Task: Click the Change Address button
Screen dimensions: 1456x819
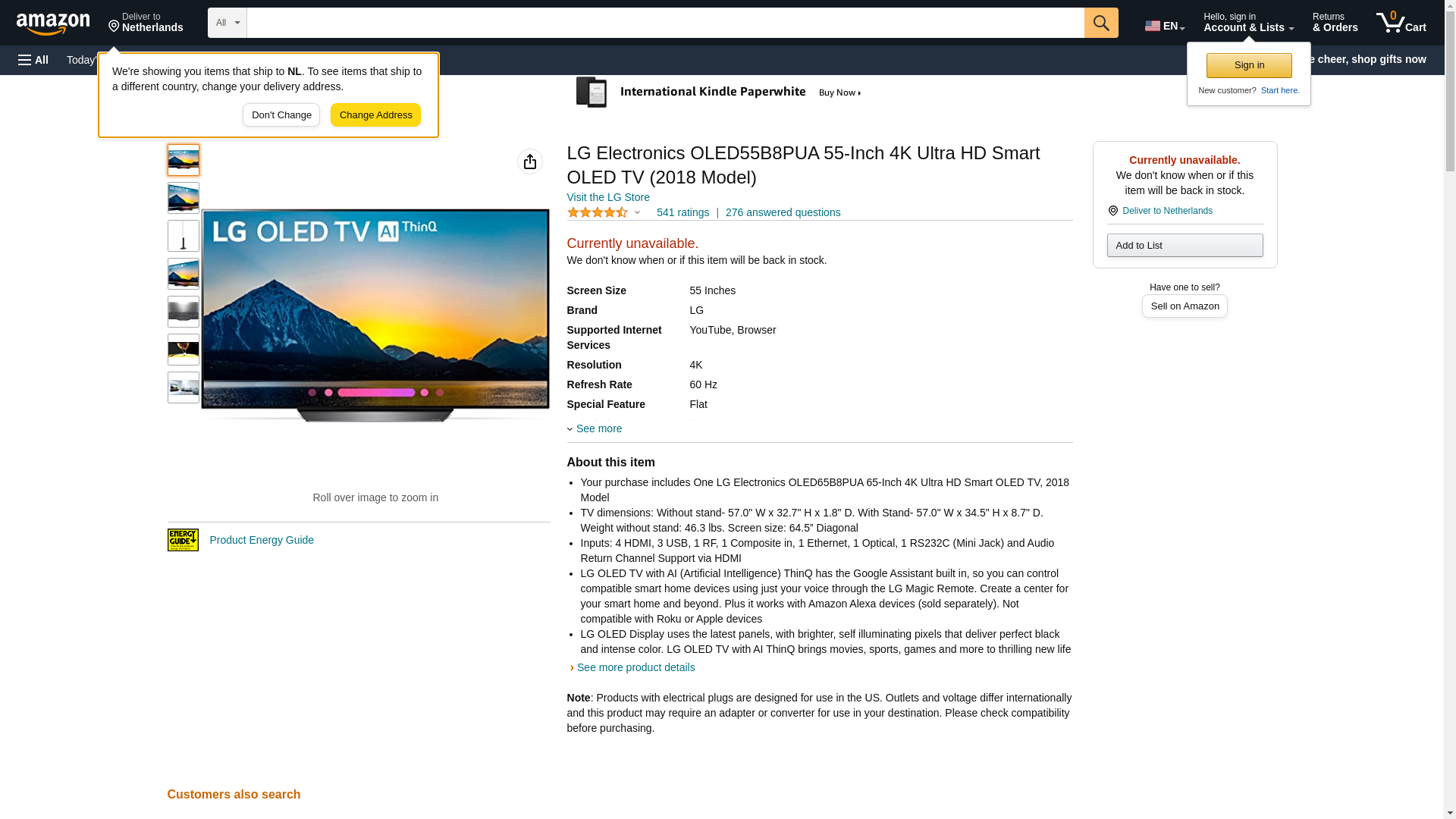Action: 375,115
